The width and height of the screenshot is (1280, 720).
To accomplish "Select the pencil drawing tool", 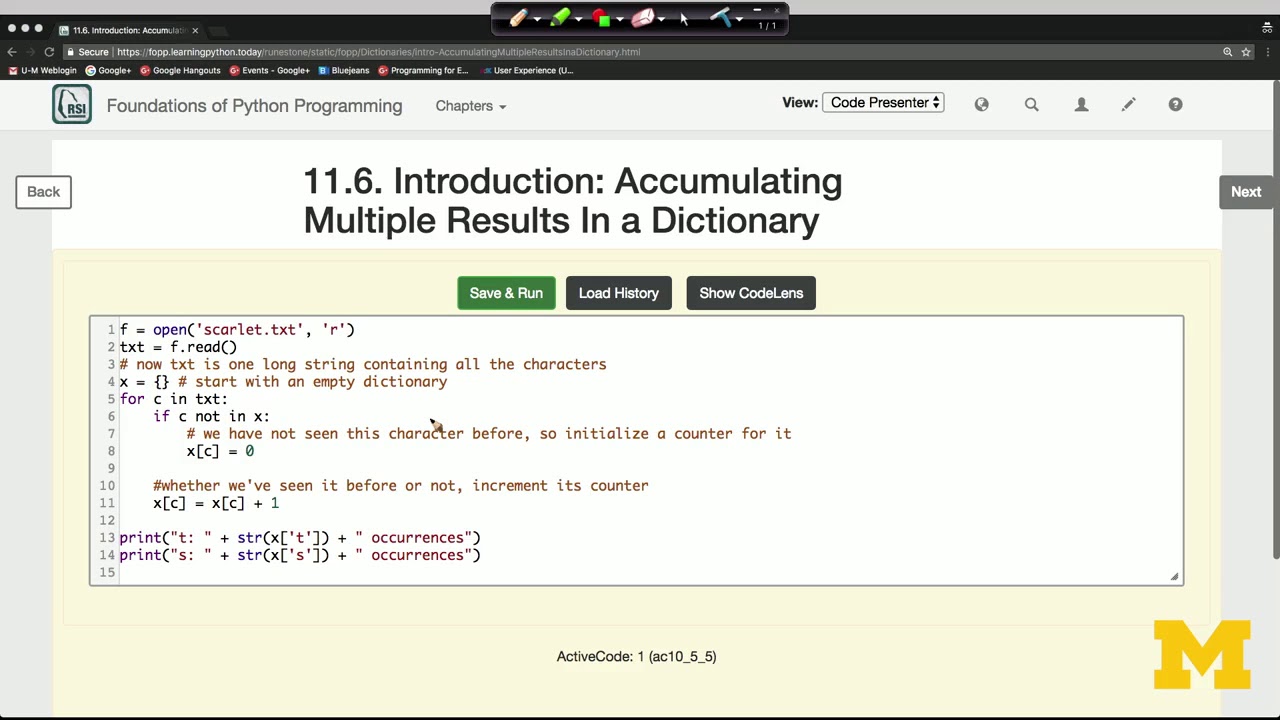I will 518,18.
